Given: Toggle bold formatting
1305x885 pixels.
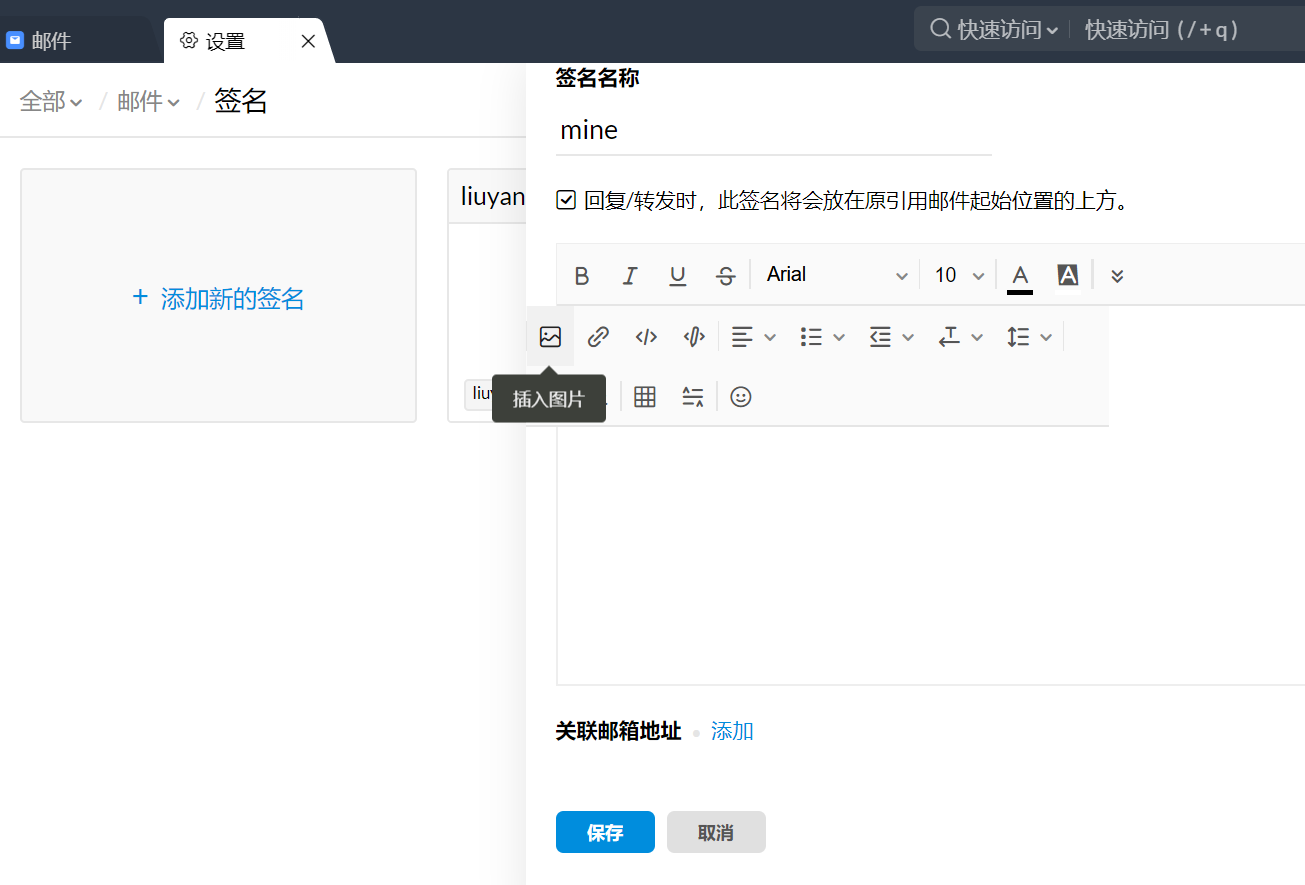Looking at the screenshot, I should [582, 276].
